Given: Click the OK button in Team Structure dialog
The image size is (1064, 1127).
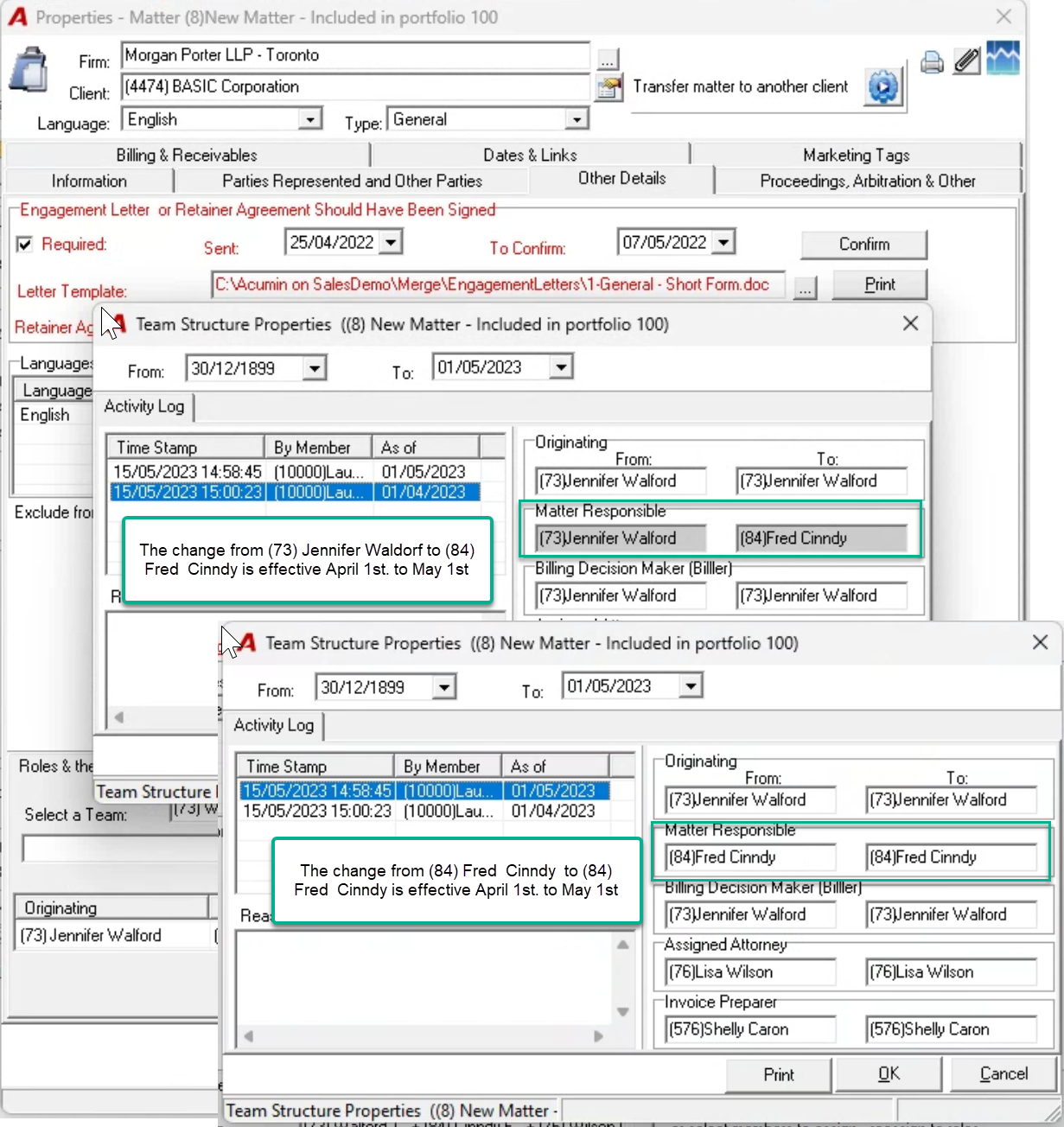Looking at the screenshot, I should click(x=889, y=1073).
